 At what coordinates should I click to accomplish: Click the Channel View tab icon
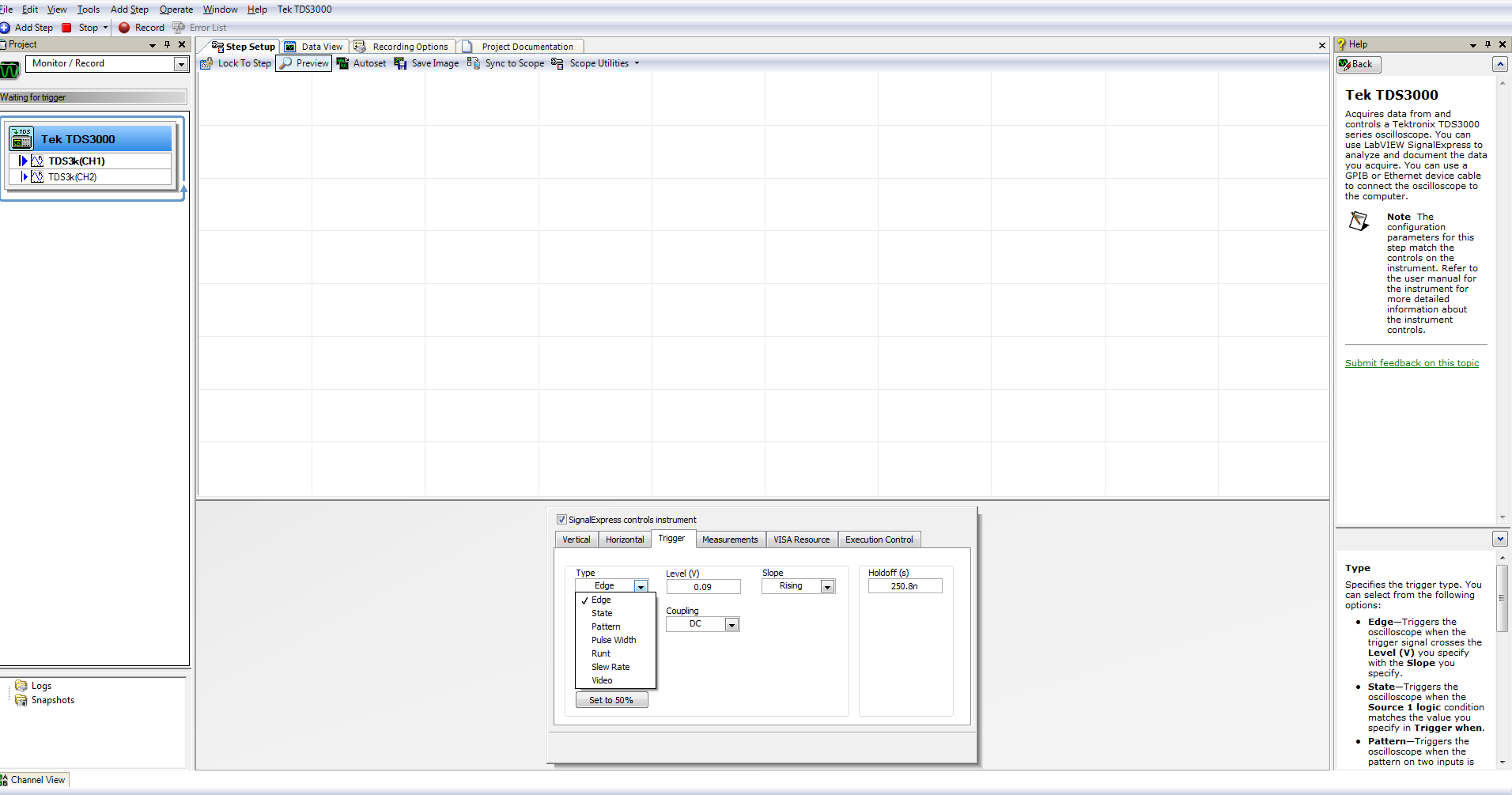pos(4,780)
